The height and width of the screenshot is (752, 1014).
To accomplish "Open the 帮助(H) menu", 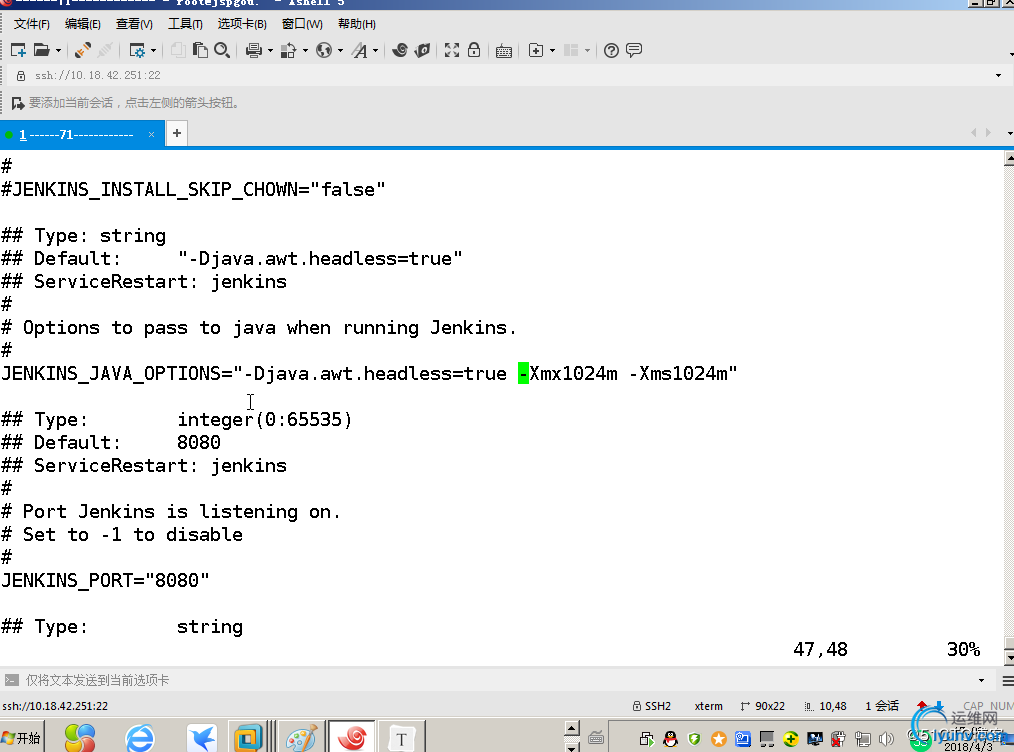I will [x=356, y=24].
